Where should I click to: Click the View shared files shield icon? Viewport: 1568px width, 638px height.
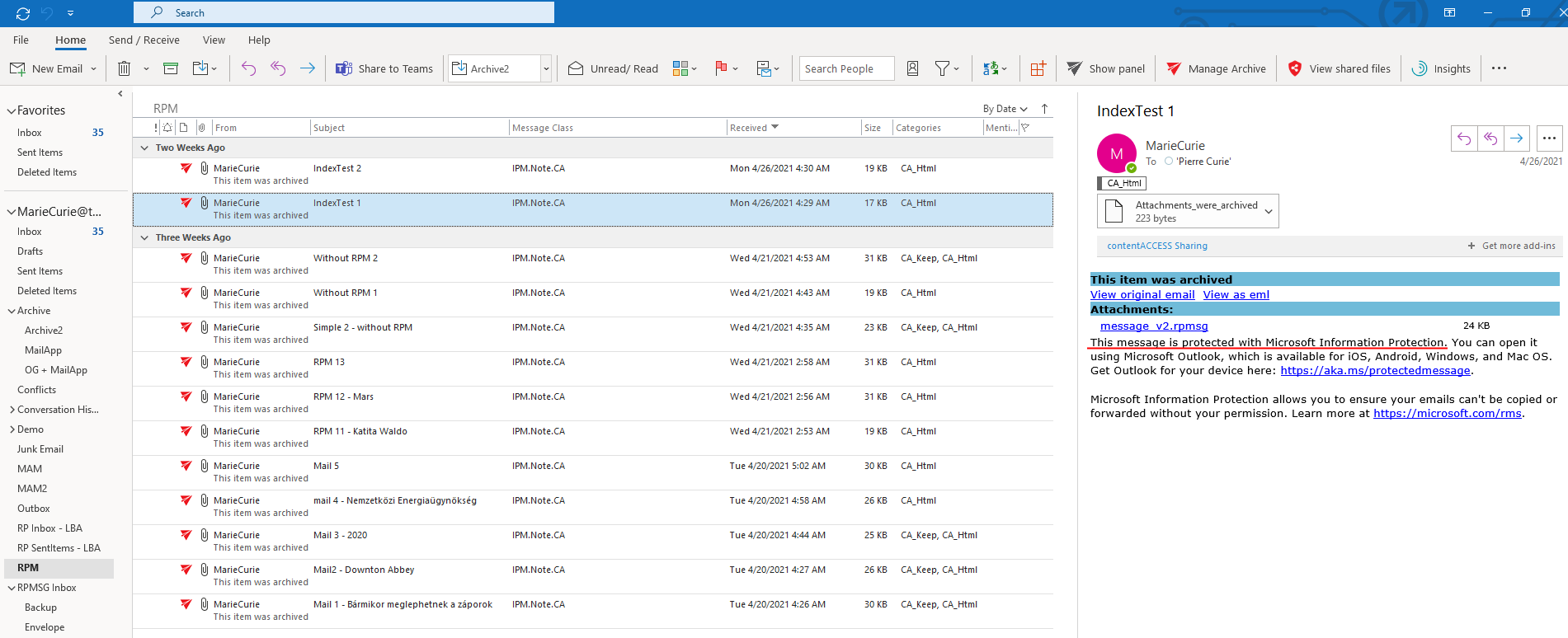(x=1295, y=69)
